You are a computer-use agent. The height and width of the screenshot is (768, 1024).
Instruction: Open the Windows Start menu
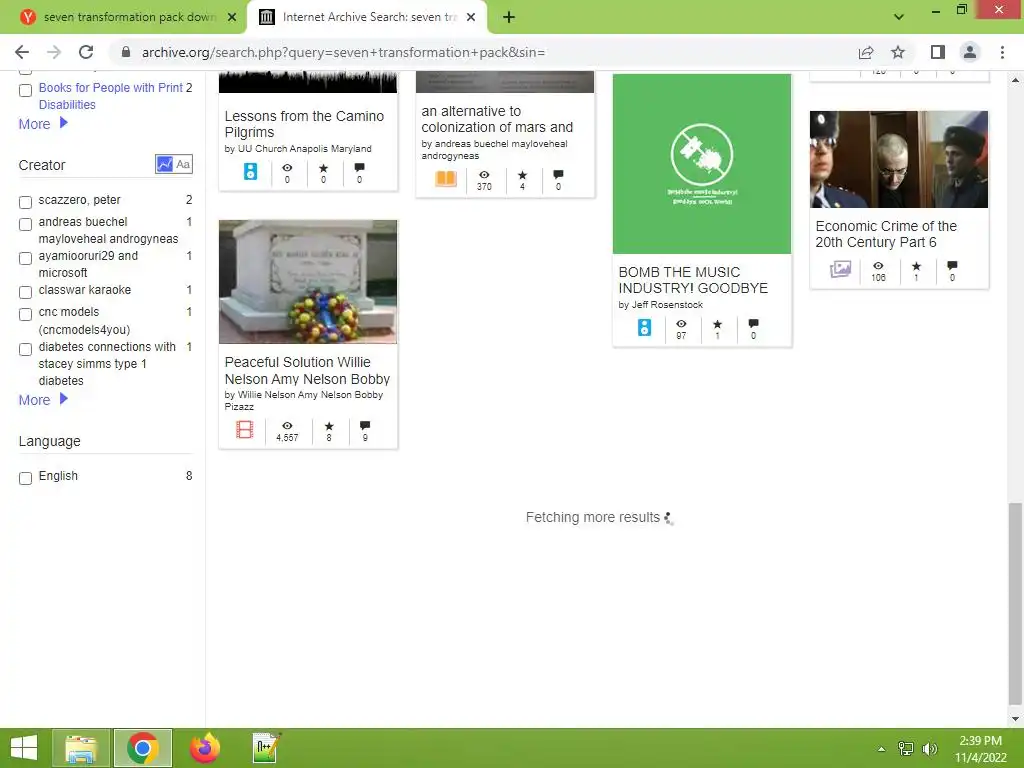pyautogui.click(x=24, y=748)
